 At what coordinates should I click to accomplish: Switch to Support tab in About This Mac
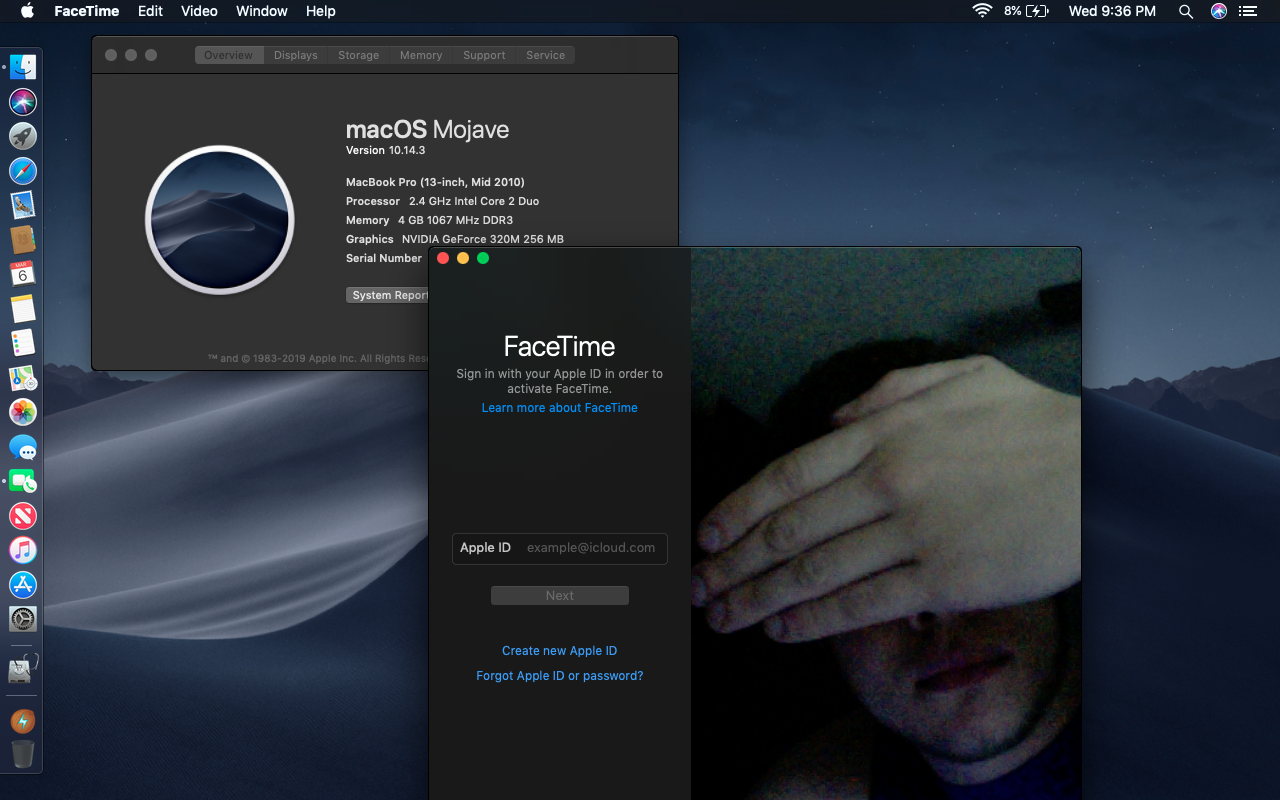coord(484,55)
